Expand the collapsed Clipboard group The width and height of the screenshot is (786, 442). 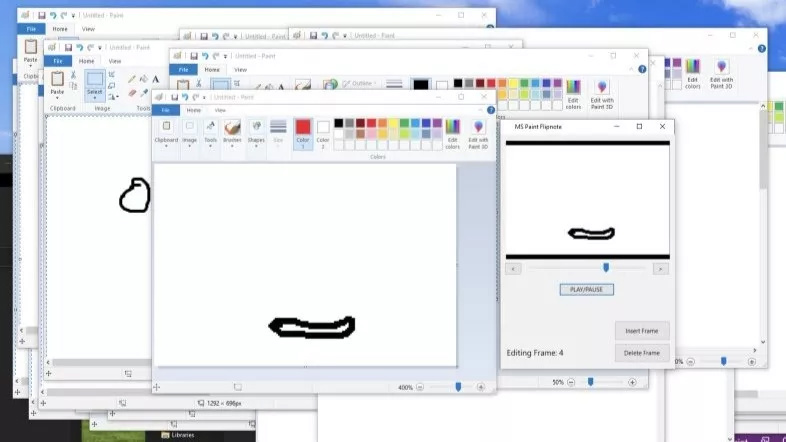pyautogui.click(x=166, y=133)
